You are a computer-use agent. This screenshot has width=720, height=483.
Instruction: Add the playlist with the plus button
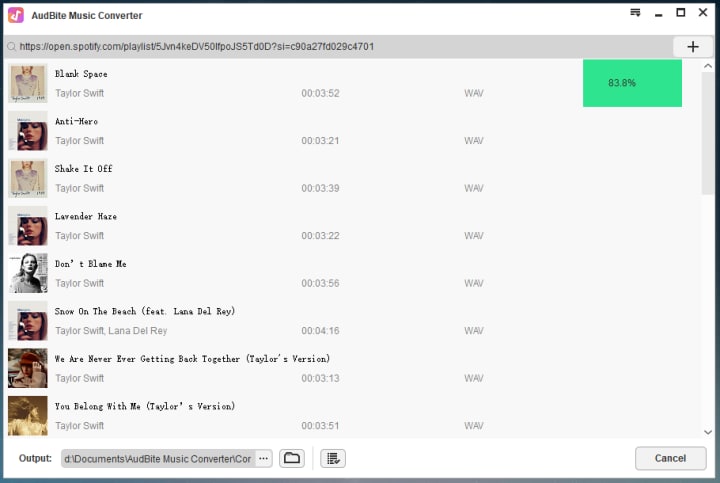coord(693,47)
